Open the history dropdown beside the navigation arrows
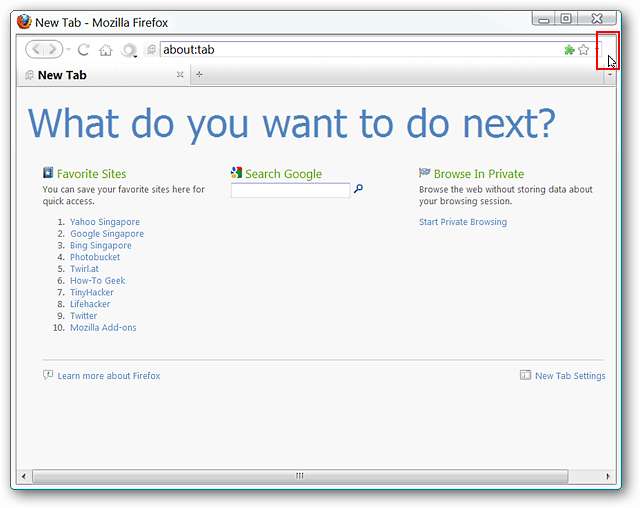The width and height of the screenshot is (640, 508). tap(68, 50)
